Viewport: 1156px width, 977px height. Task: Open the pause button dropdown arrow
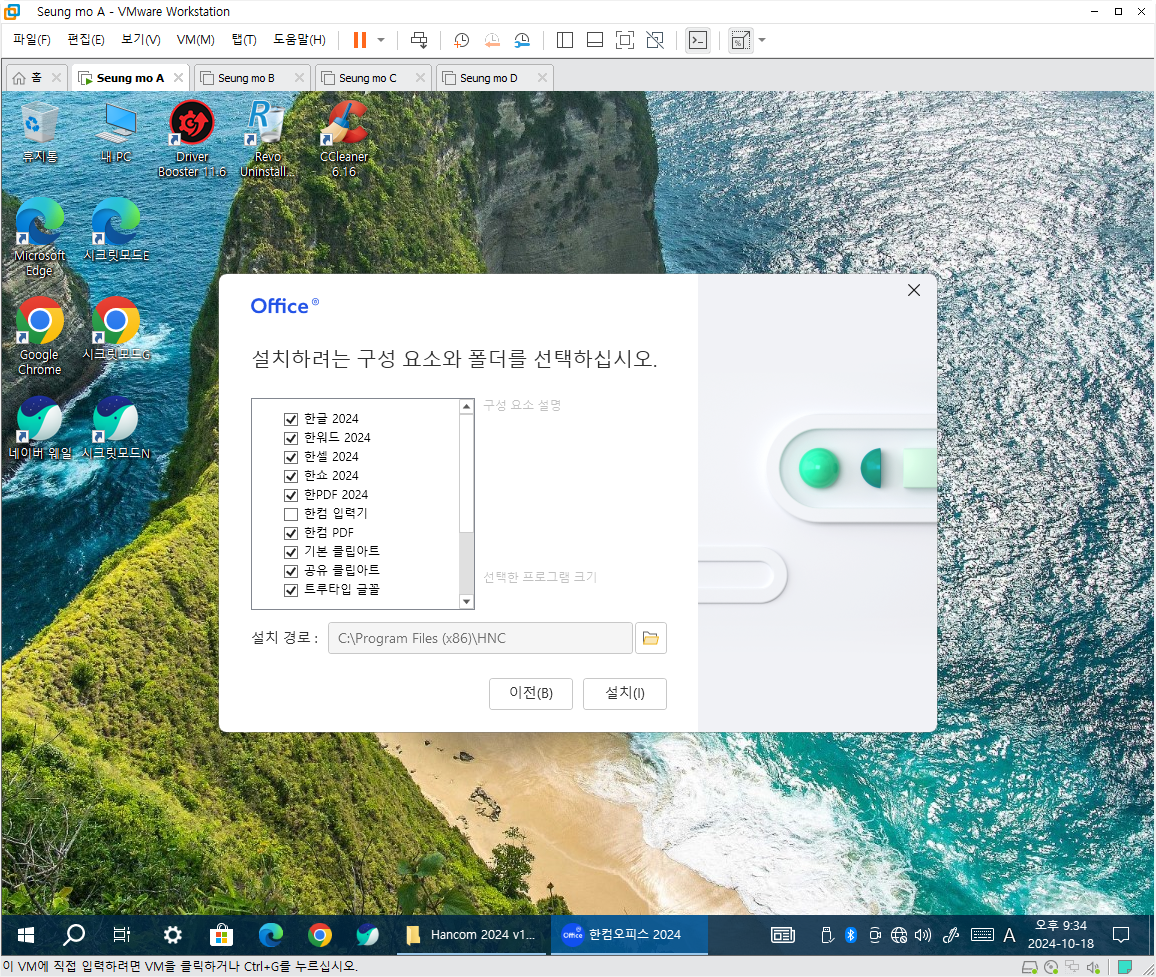381,40
